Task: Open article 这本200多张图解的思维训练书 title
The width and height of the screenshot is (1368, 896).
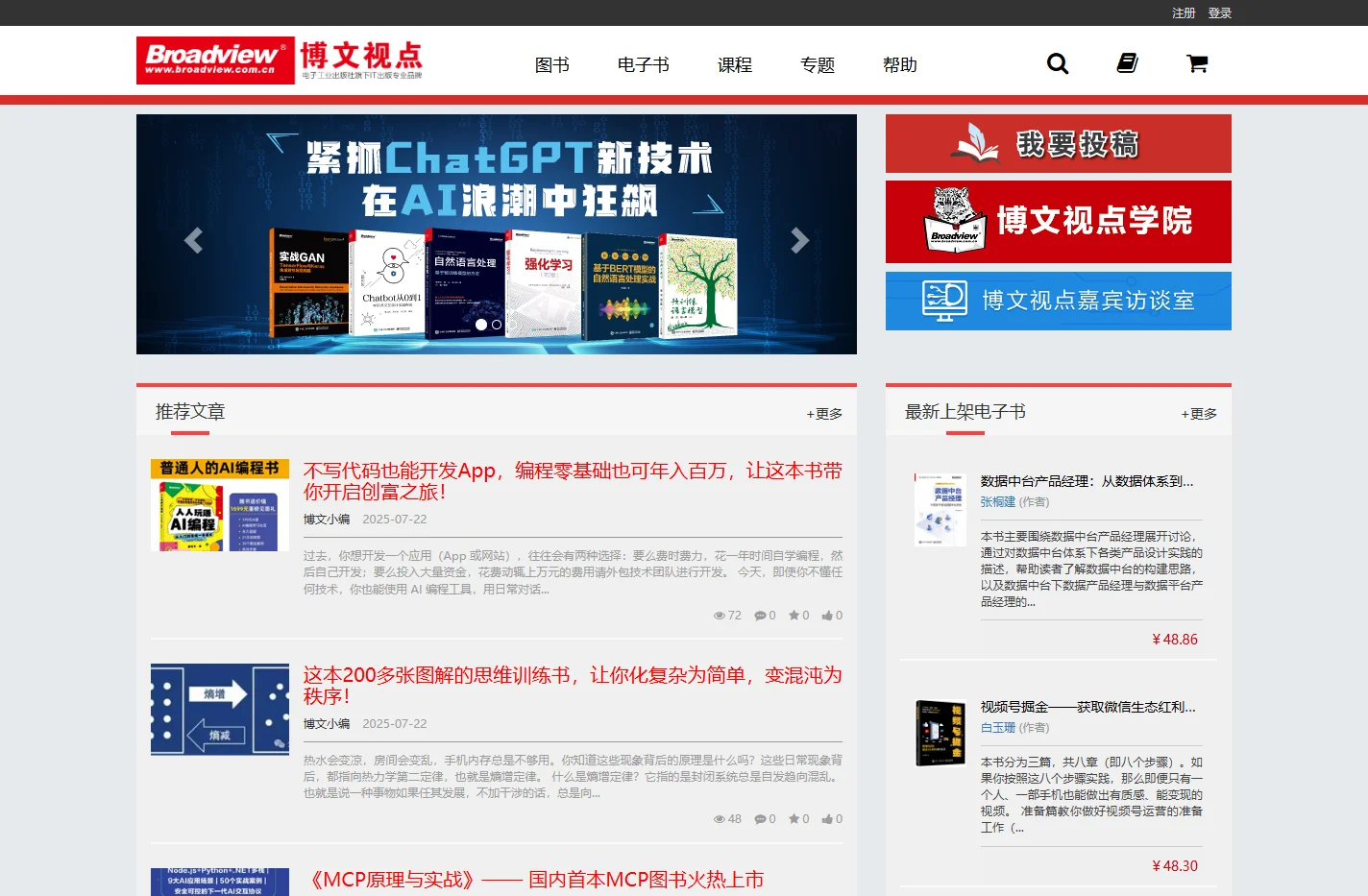Action: 573,686
